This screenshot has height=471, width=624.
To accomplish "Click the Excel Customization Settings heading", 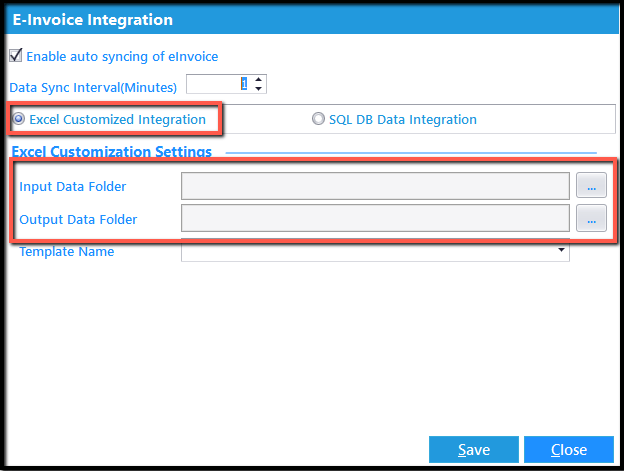I will coord(111,152).
